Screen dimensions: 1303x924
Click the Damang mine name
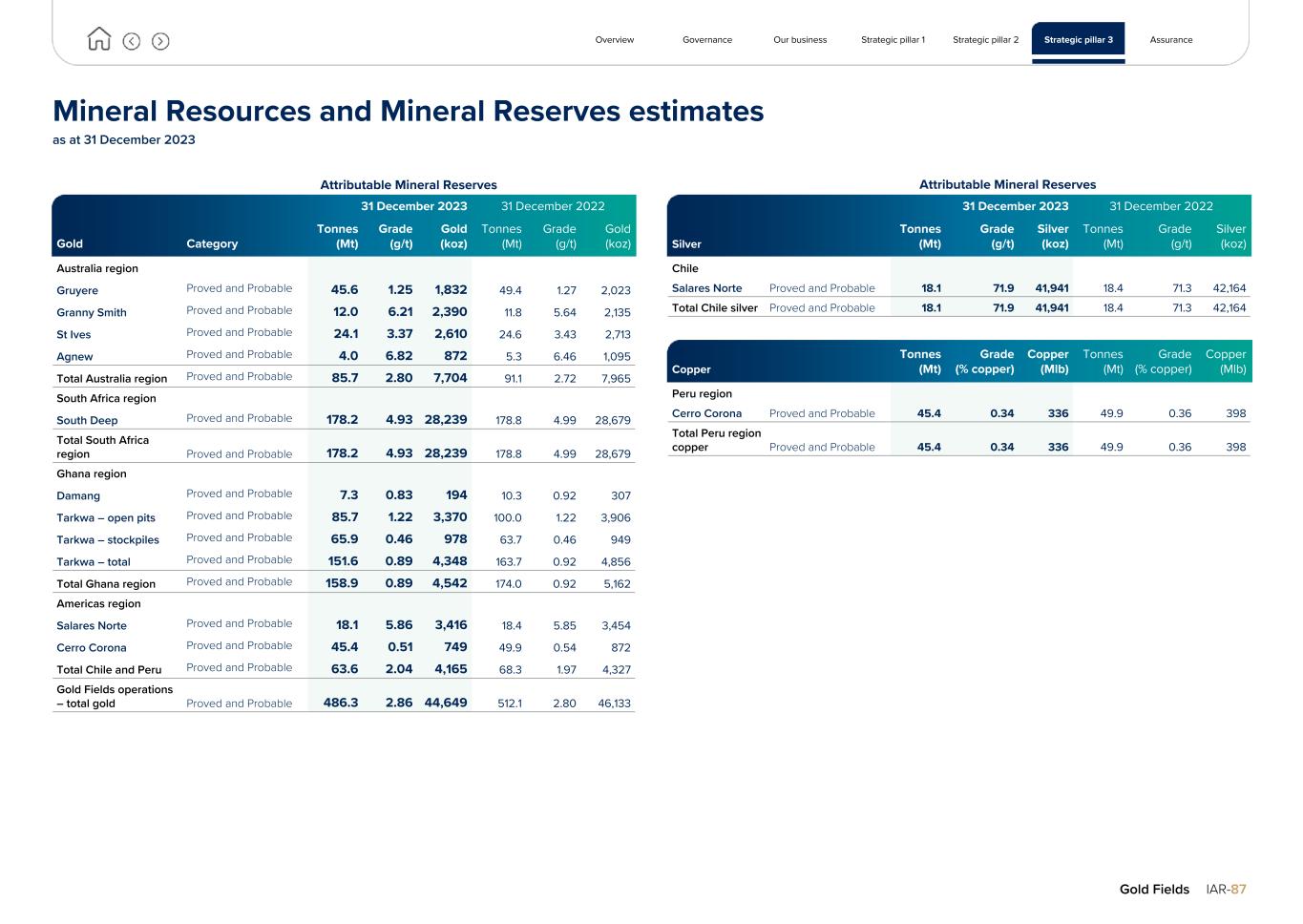point(78,496)
